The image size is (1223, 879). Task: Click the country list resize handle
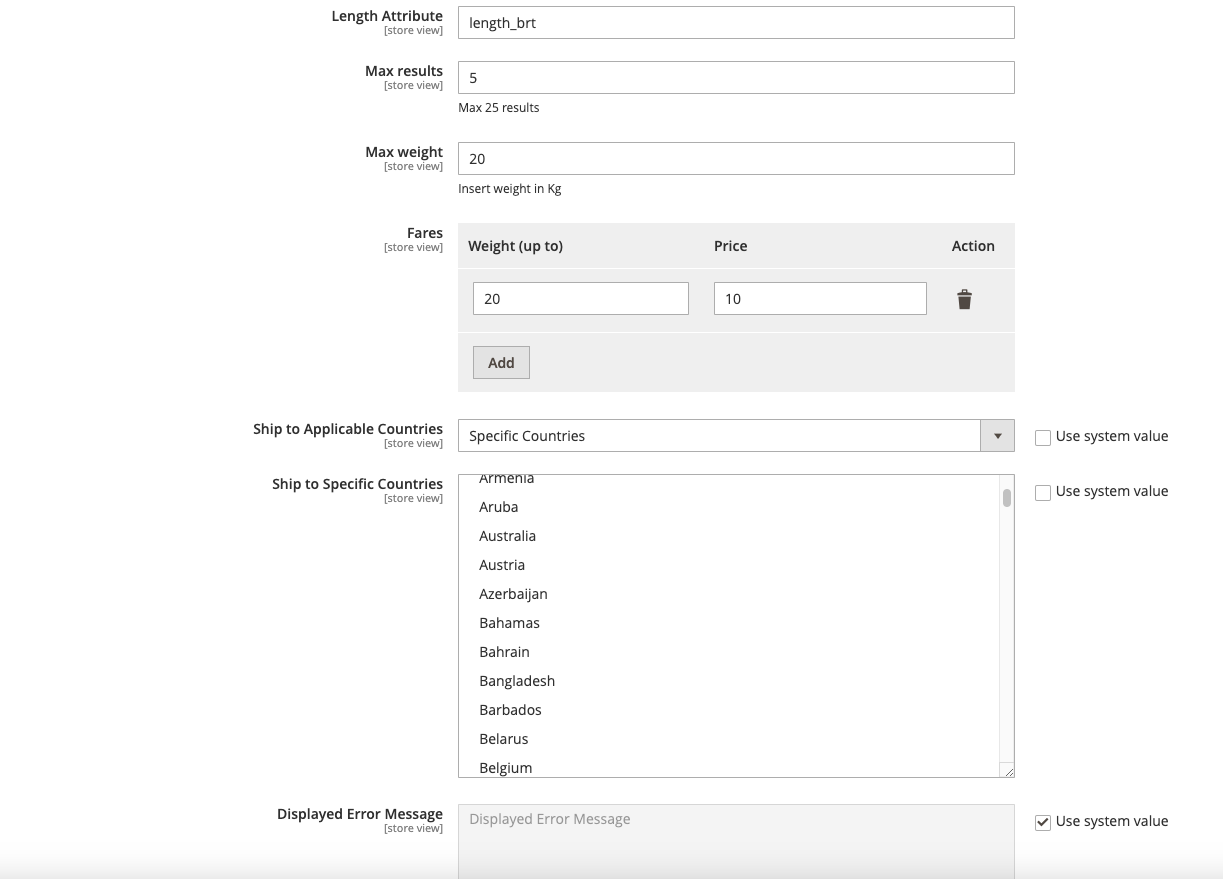click(x=1008, y=771)
